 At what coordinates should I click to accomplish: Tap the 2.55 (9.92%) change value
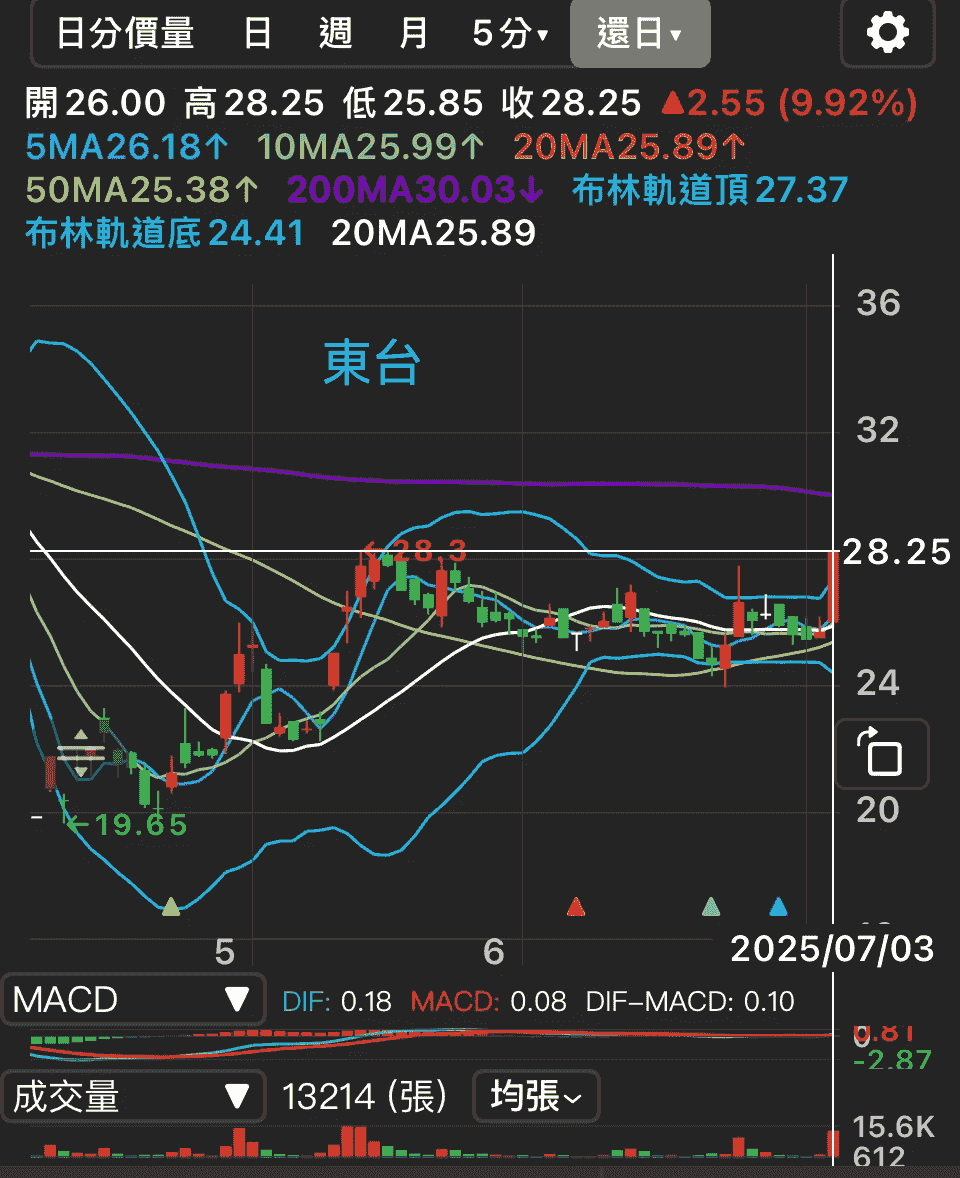pyautogui.click(x=789, y=103)
